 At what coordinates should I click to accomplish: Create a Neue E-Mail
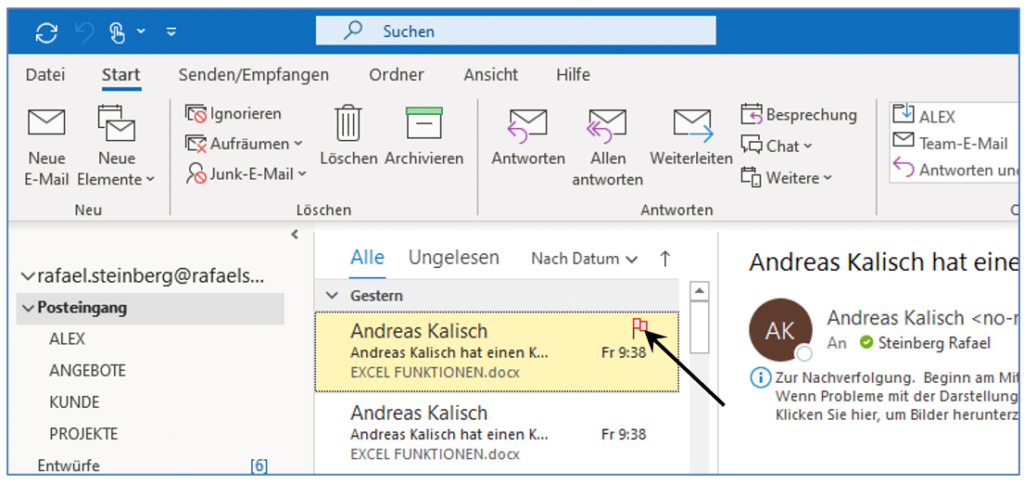coord(46,147)
